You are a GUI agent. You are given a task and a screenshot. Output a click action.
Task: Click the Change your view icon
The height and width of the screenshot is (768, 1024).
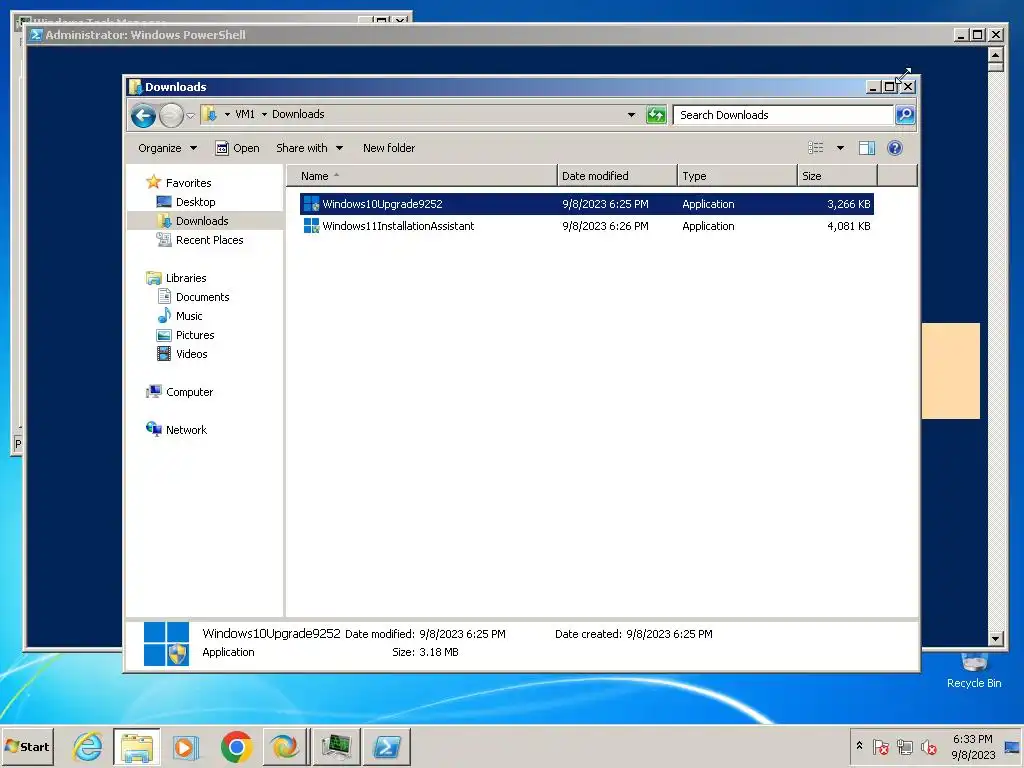point(816,148)
